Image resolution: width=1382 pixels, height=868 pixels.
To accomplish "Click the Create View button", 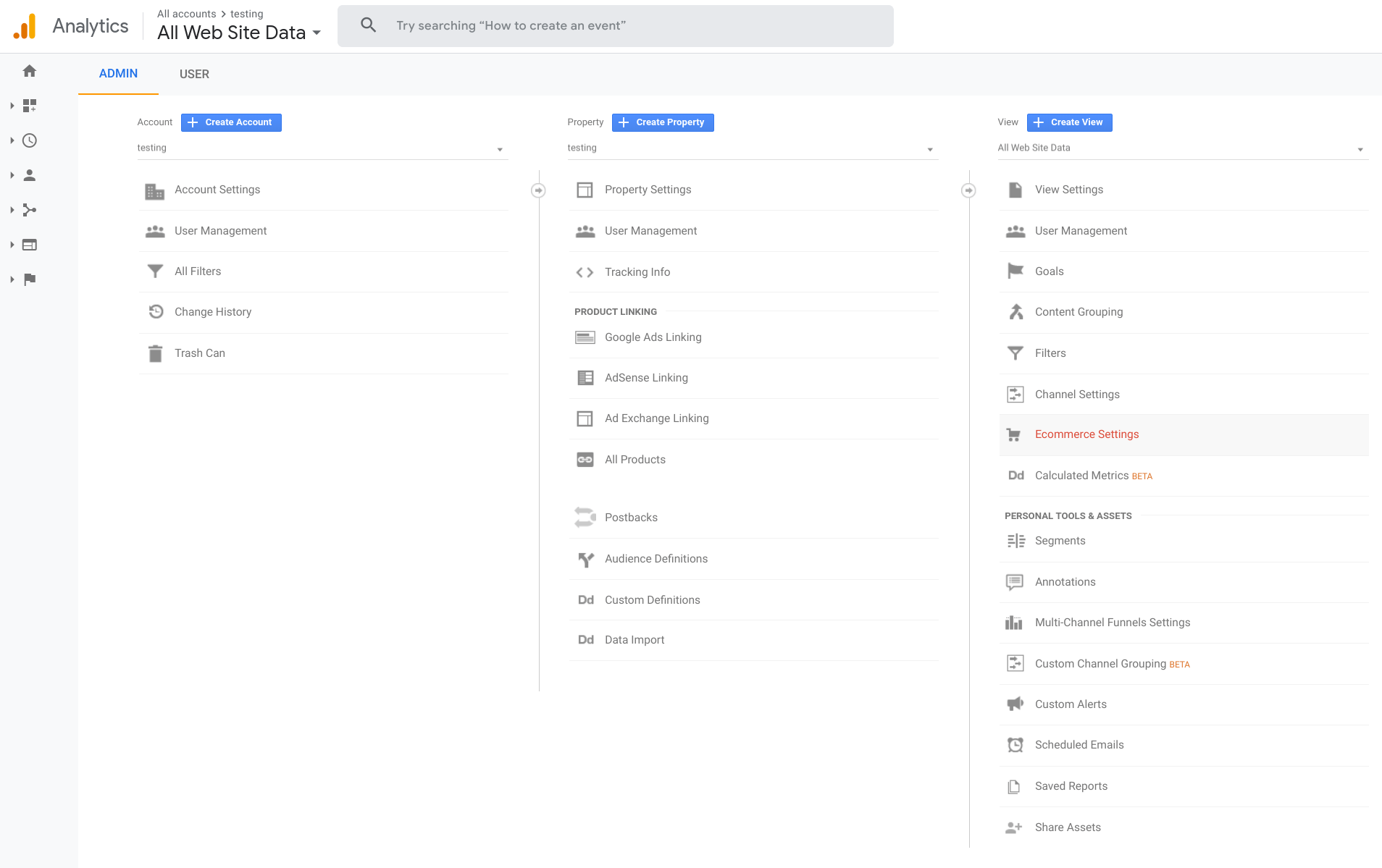I will point(1069,122).
